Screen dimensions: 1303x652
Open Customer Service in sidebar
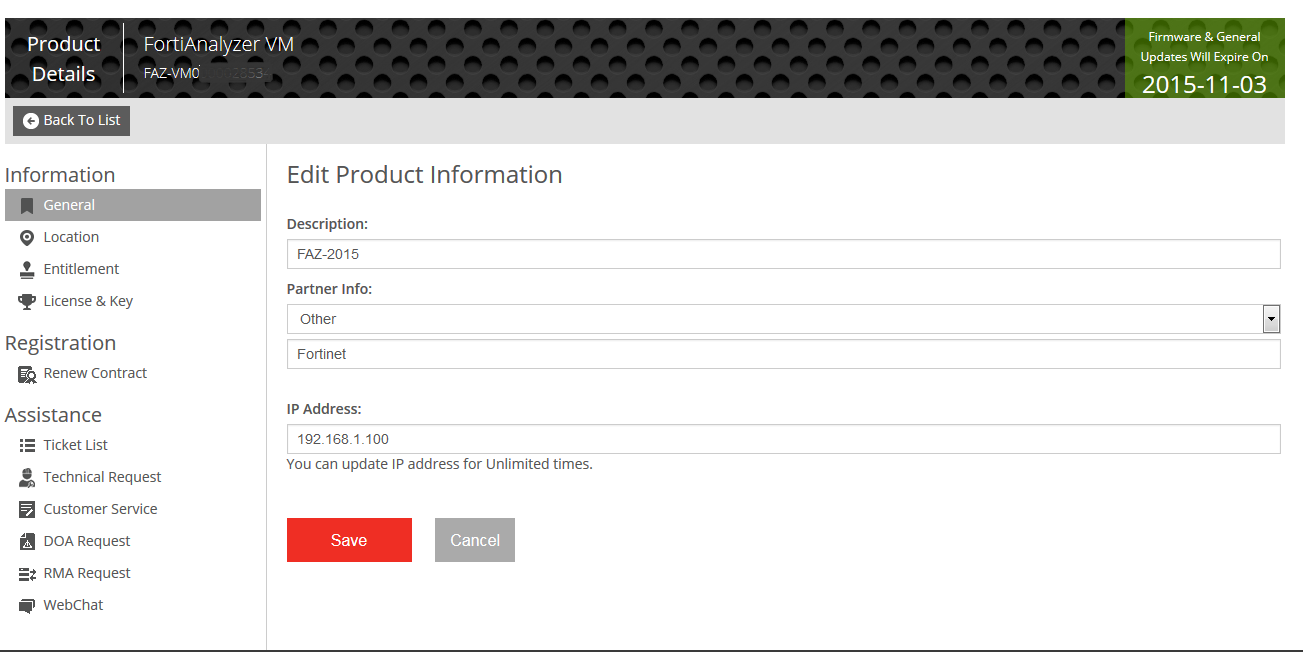point(100,509)
